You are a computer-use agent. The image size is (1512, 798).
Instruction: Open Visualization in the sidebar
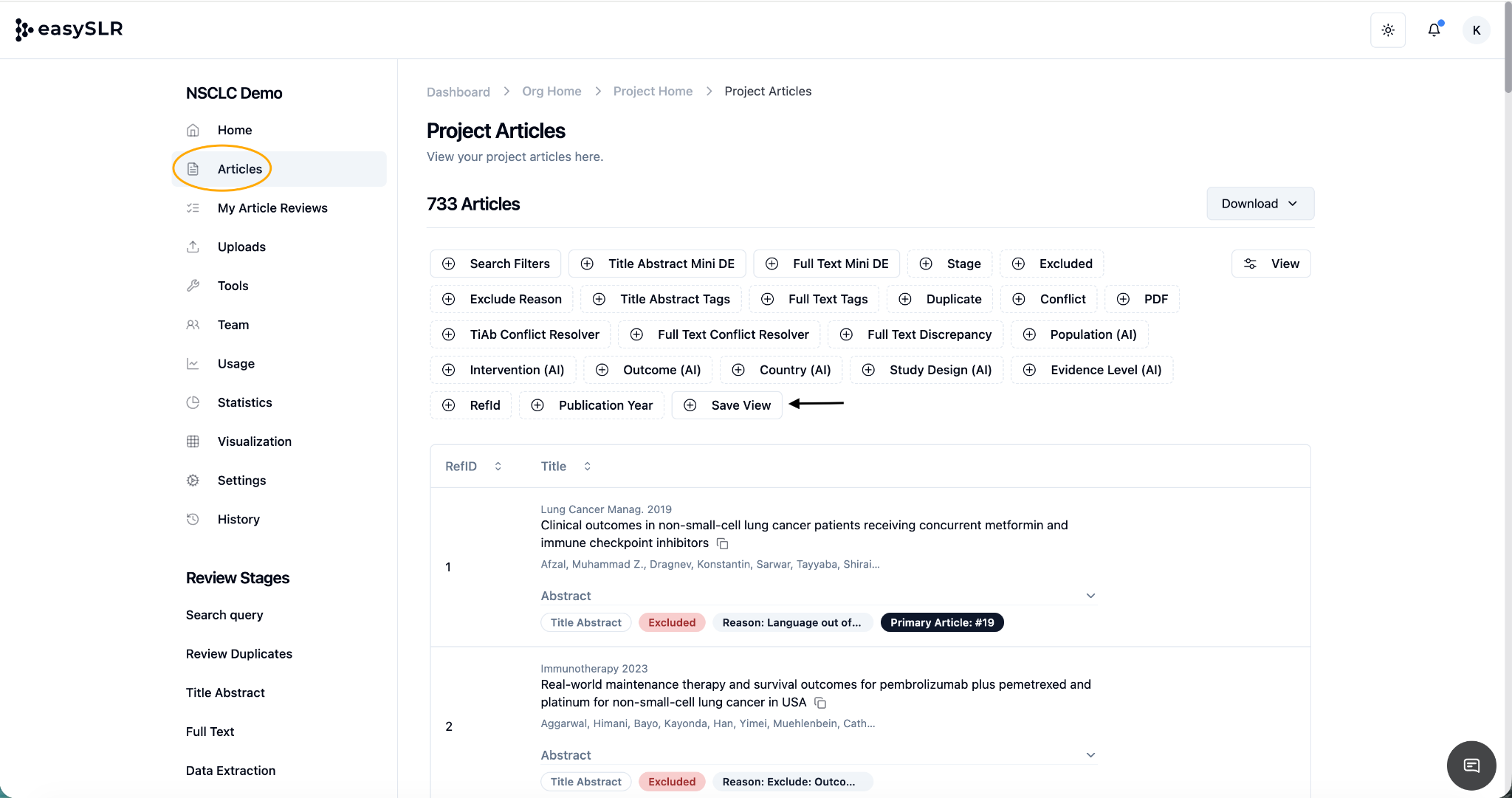[254, 441]
